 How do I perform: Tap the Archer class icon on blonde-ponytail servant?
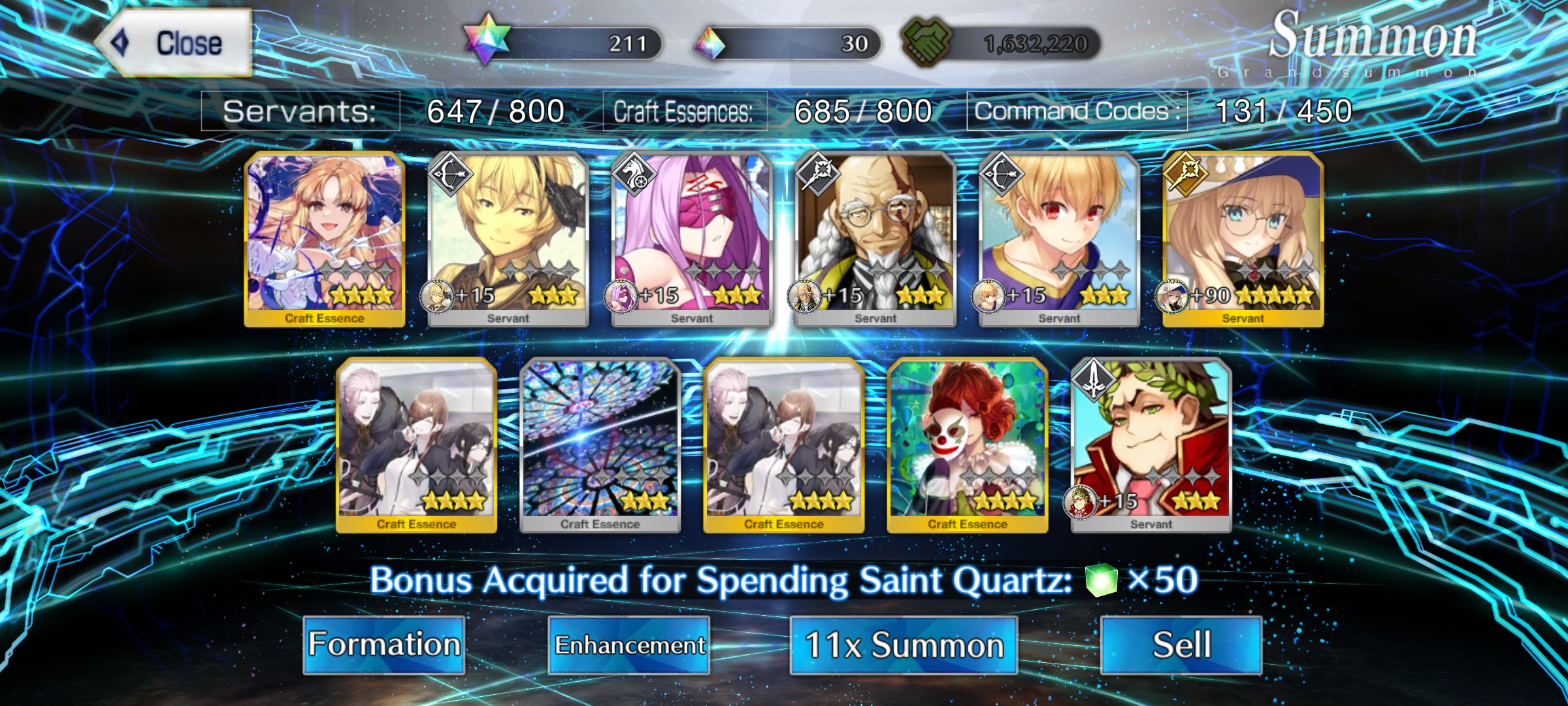click(x=450, y=174)
